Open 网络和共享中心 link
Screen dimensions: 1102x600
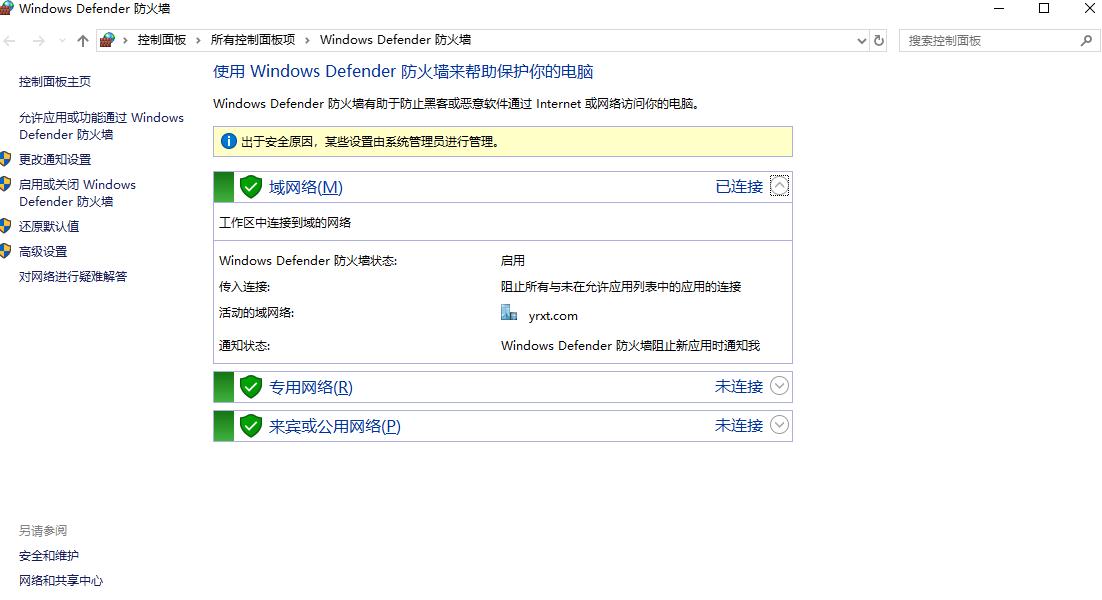click(61, 581)
